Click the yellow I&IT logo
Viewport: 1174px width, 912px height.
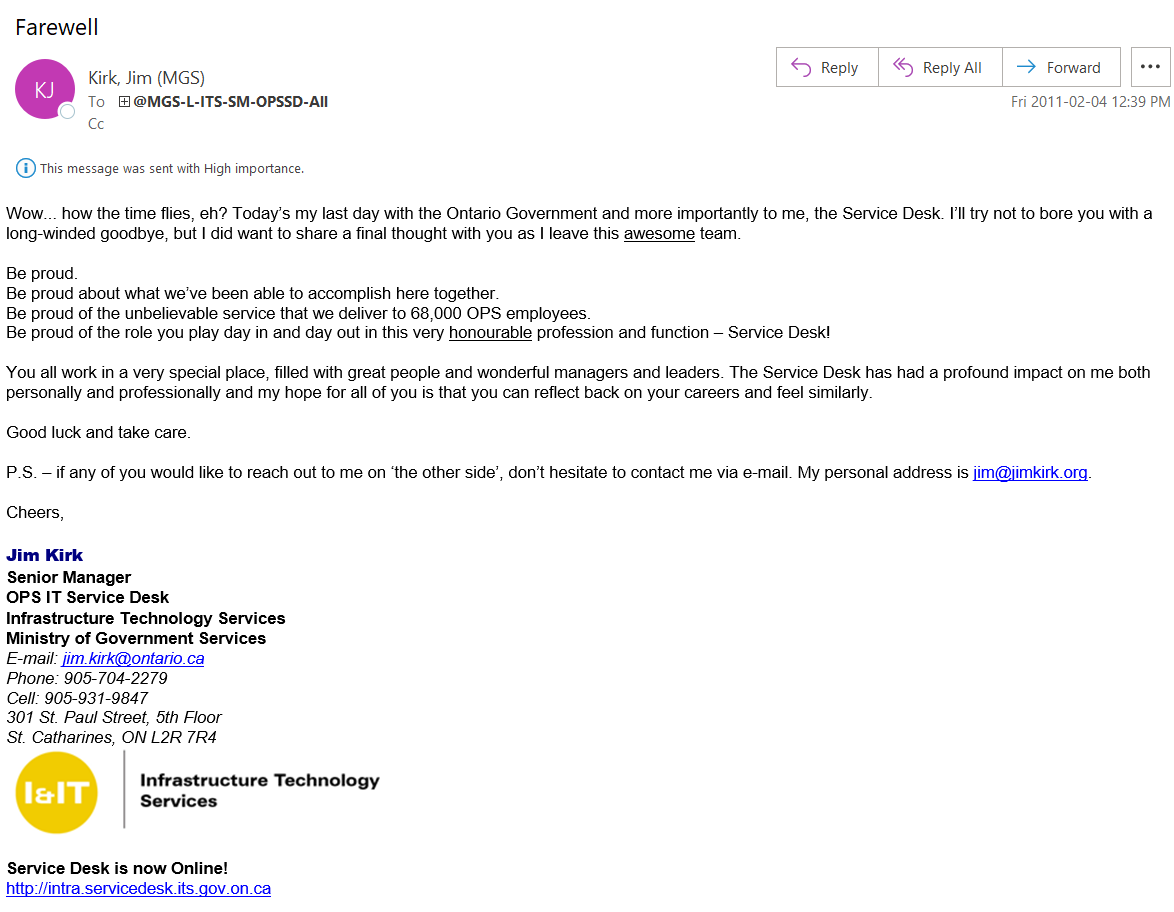pos(57,792)
